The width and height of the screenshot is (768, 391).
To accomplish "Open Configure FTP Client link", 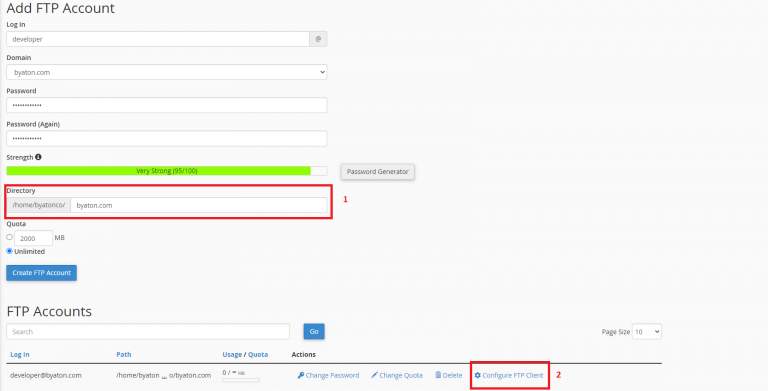I will click(x=509, y=375).
